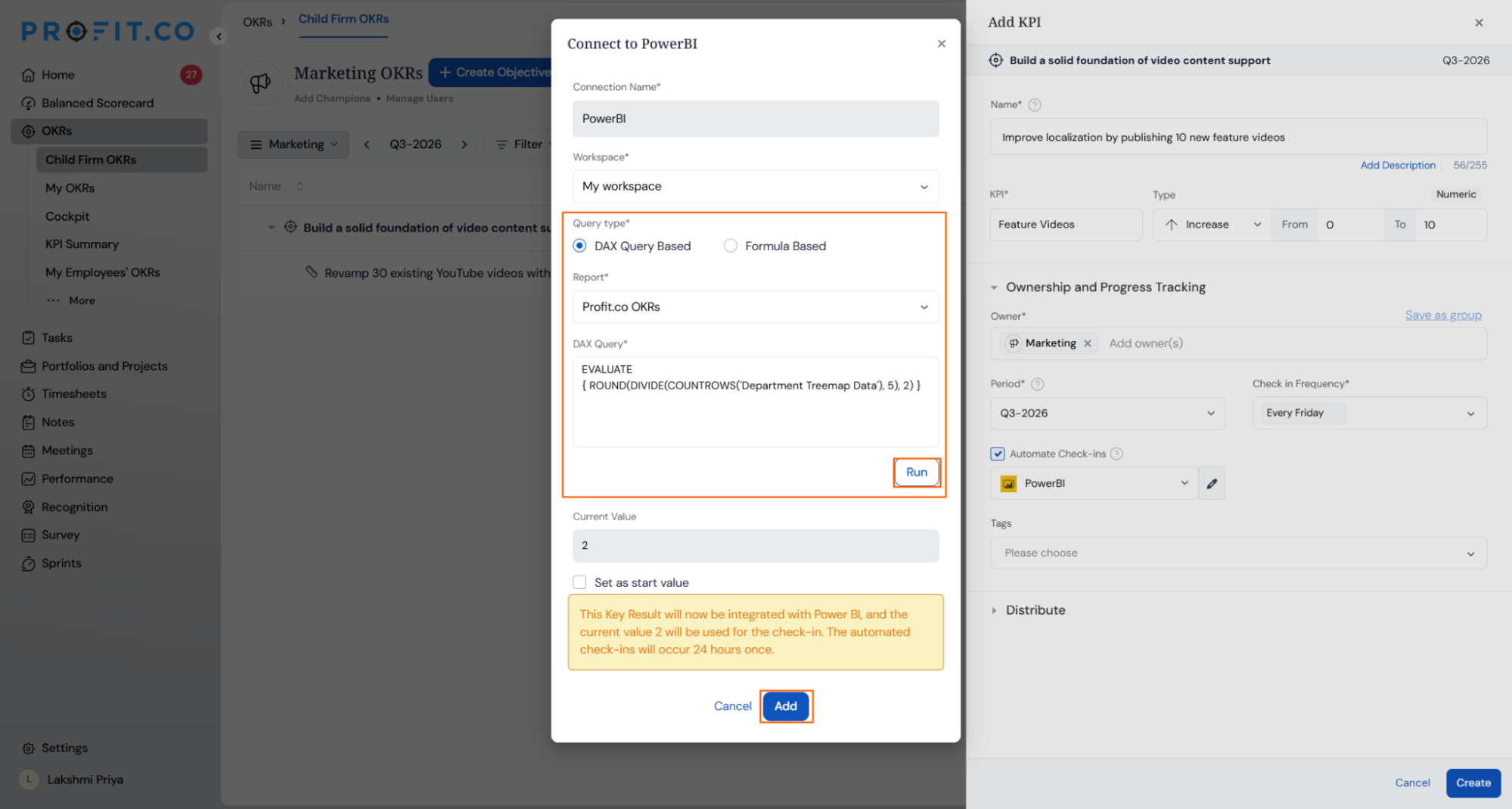Viewport: 1512px width, 809px height.
Task: Show help tooltip beside Name label
Action: (1035, 105)
